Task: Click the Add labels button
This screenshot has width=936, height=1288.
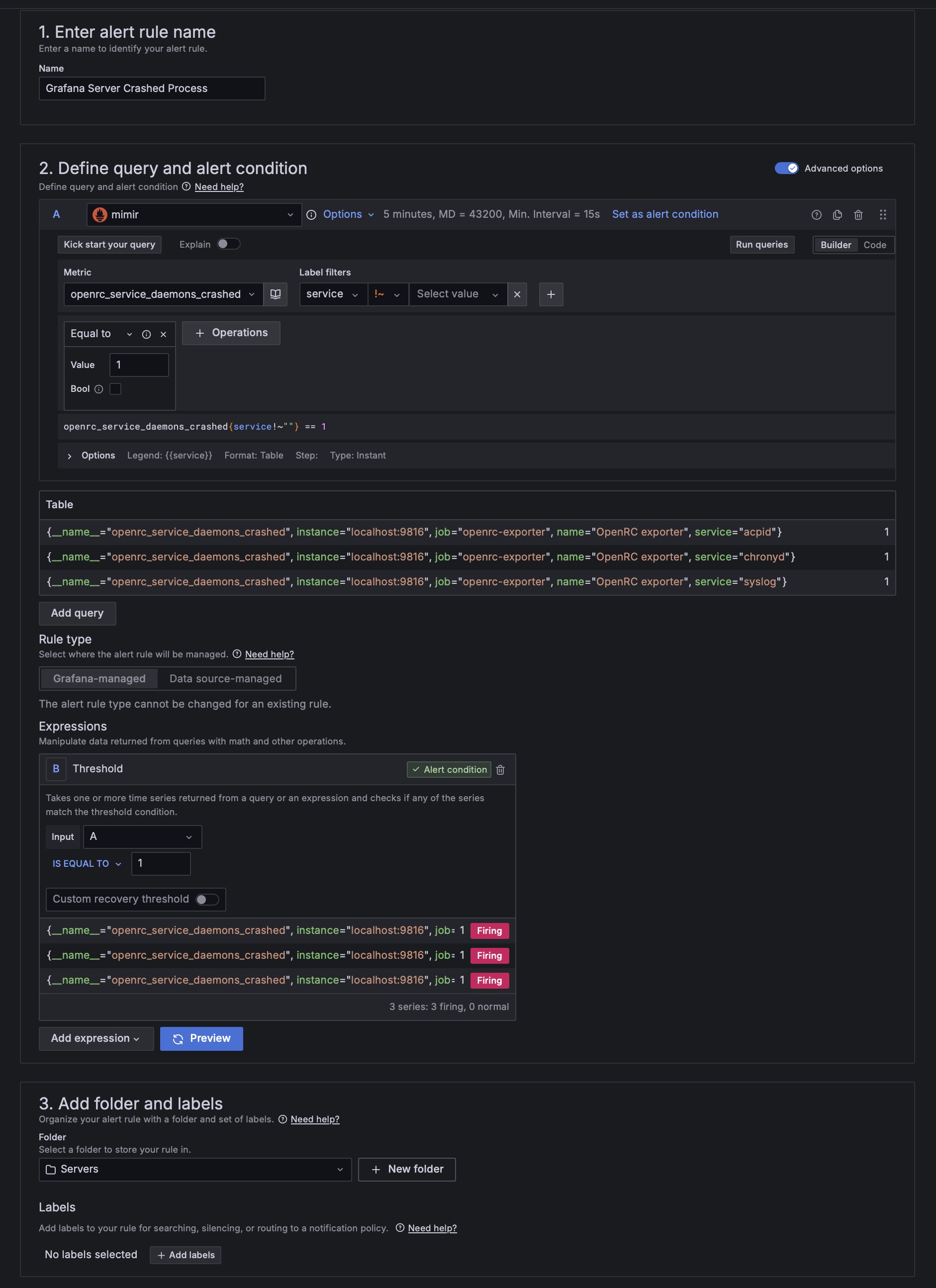Action: pos(186,1255)
